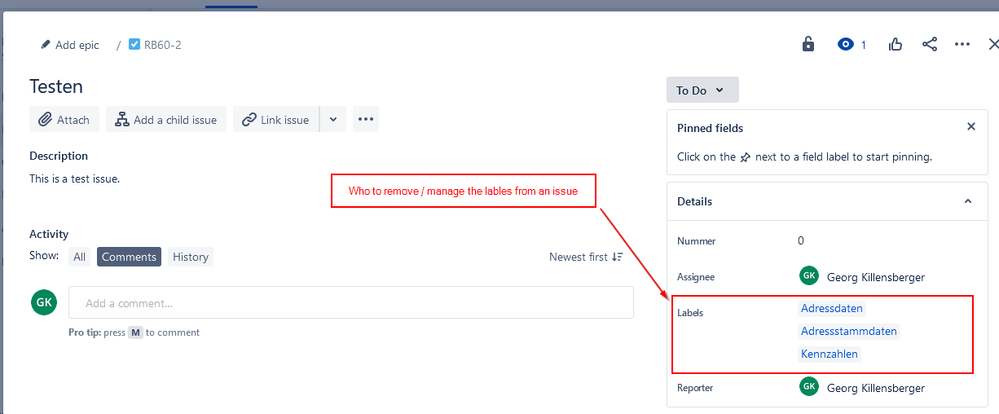The image size is (999, 414).
Task: Click the Description heading
Action: coord(59,155)
